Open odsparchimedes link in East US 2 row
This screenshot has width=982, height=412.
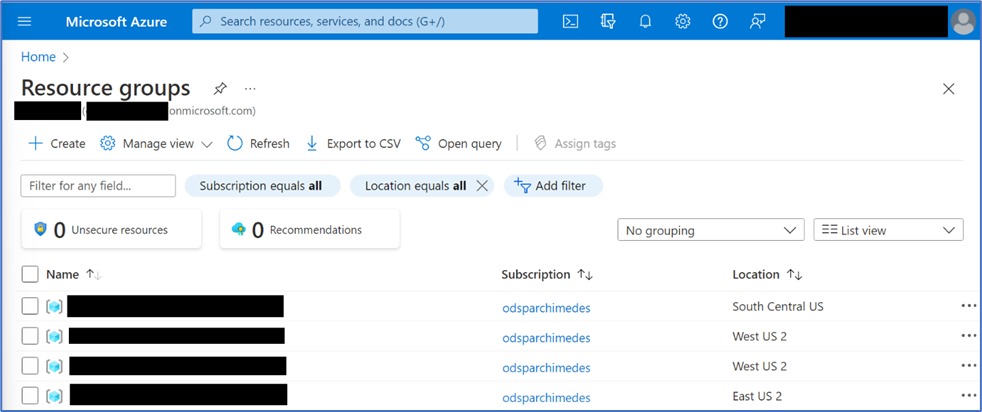point(546,398)
